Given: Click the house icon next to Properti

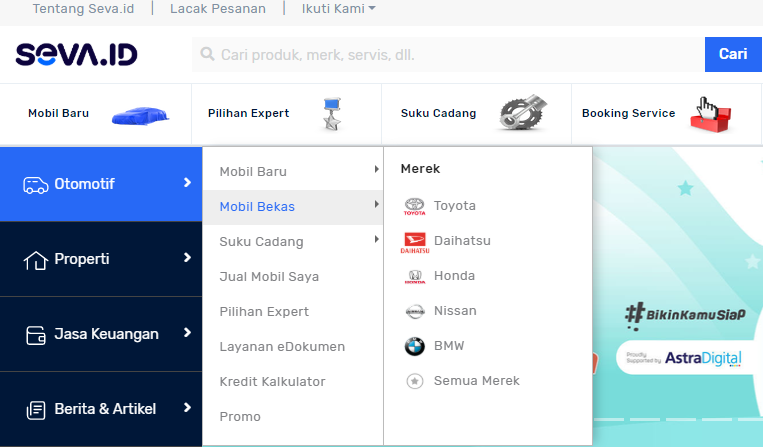Looking at the screenshot, I should coord(36,260).
